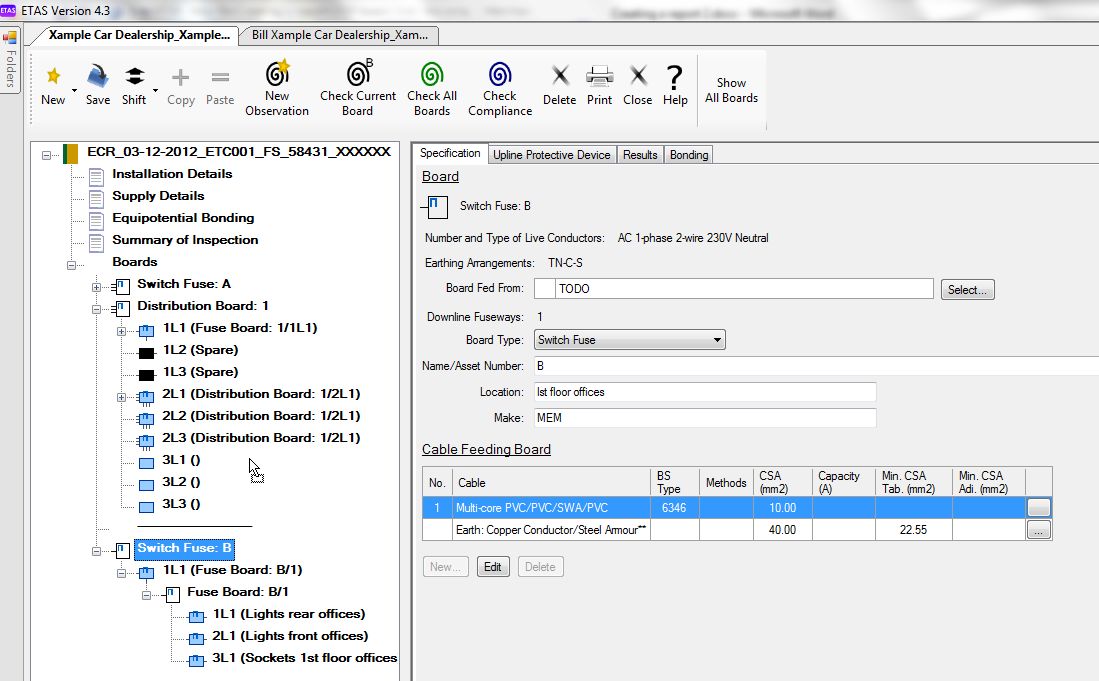1099x681 pixels.
Task: Click the 1L3 (Spare) black icon
Action: (146, 375)
